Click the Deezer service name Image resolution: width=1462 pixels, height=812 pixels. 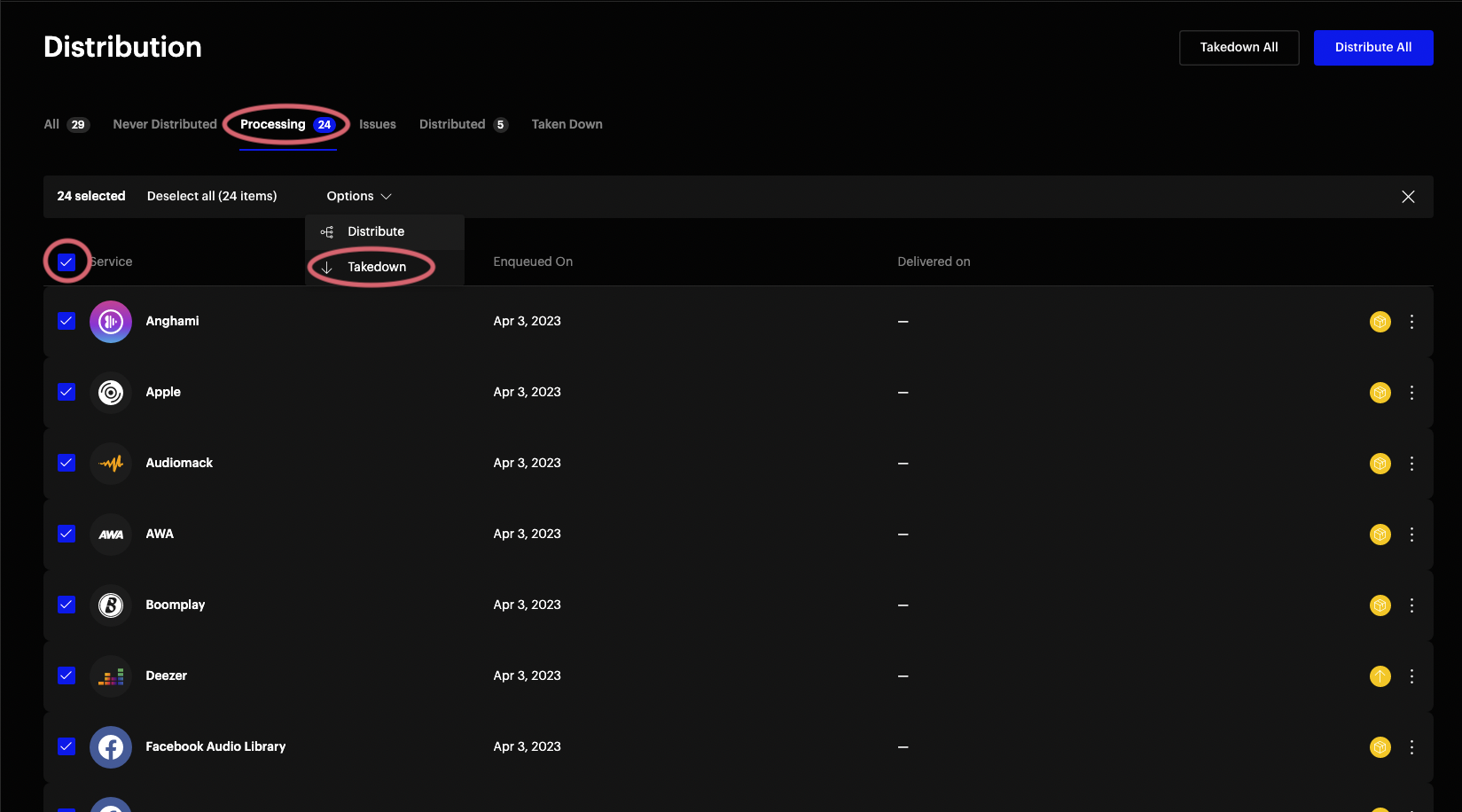coord(167,675)
